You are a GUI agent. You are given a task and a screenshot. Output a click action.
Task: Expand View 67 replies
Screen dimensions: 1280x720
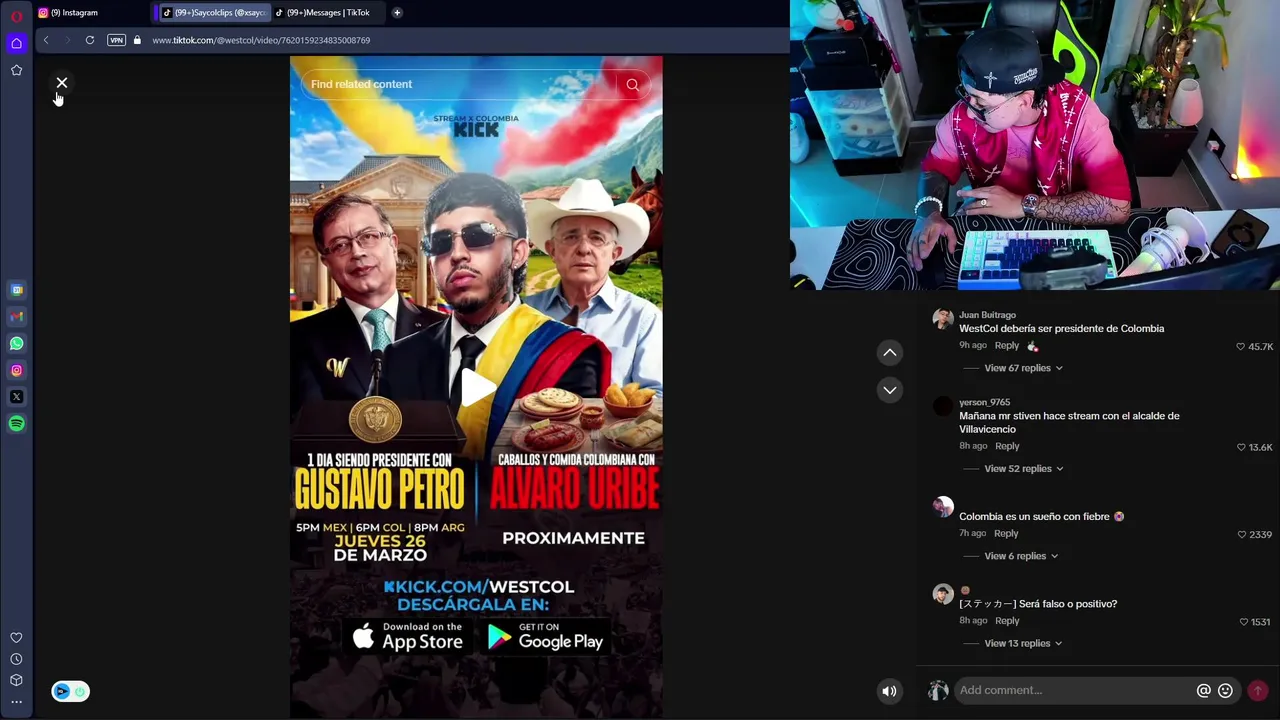point(1023,368)
